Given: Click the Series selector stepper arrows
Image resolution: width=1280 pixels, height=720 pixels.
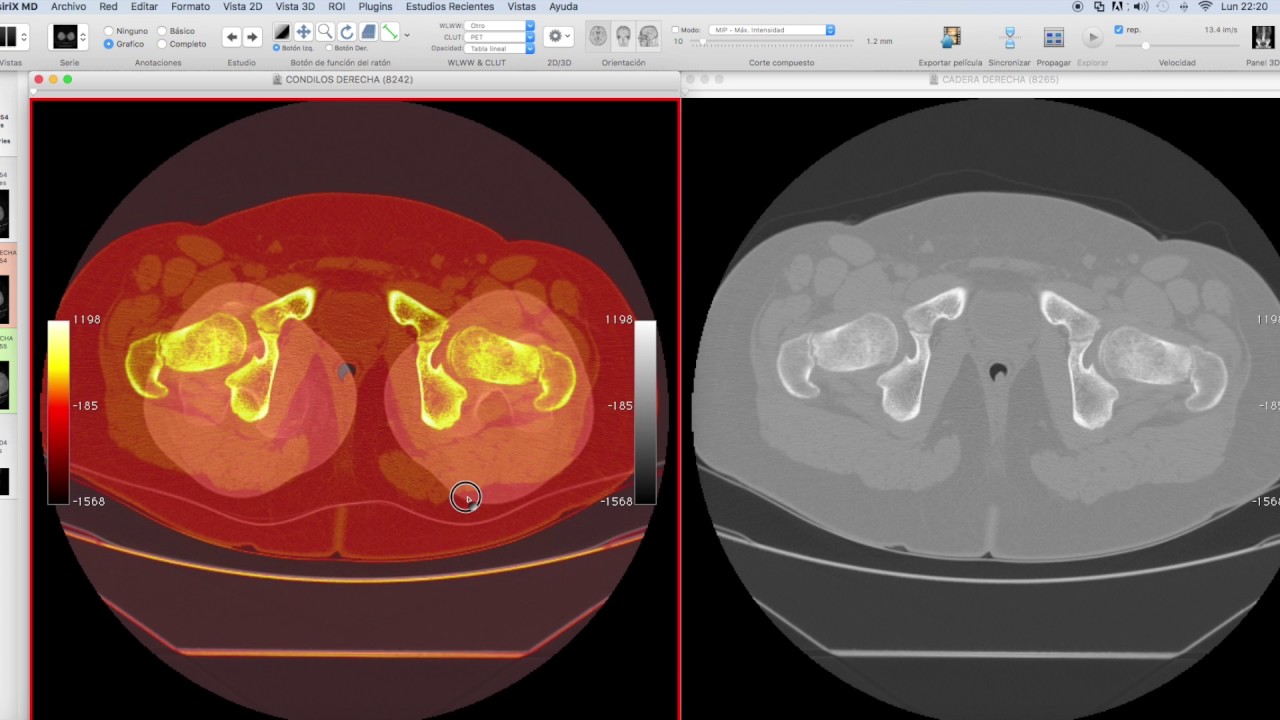Looking at the screenshot, I should pos(82,37).
